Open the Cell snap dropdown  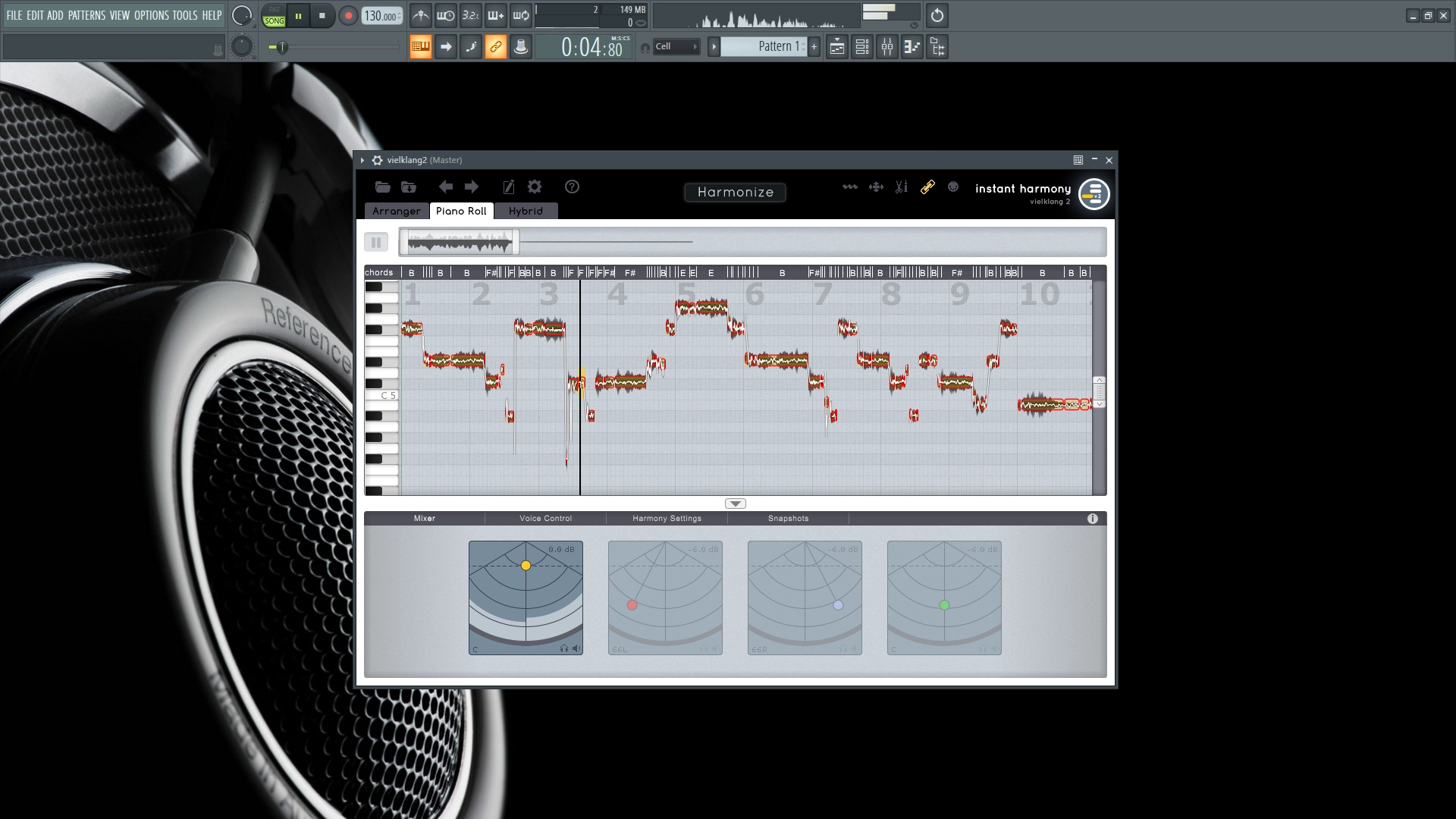pyautogui.click(x=676, y=46)
